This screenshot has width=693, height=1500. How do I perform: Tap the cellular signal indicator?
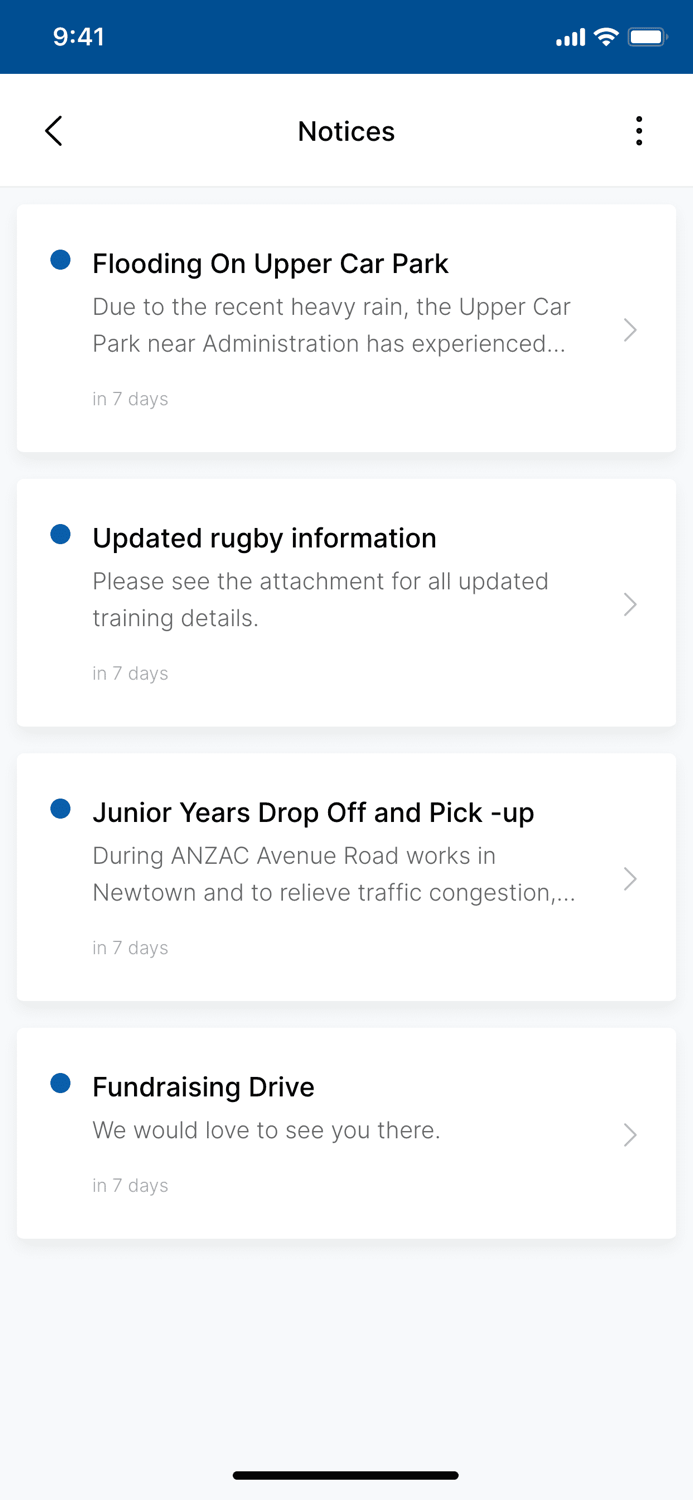(x=570, y=36)
